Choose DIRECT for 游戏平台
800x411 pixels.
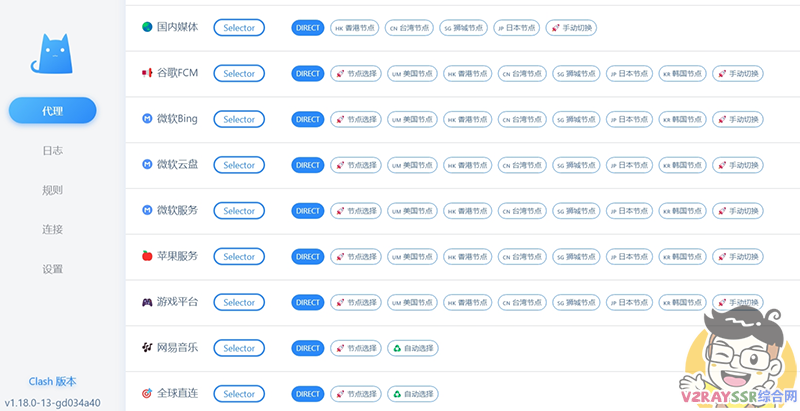tap(308, 302)
